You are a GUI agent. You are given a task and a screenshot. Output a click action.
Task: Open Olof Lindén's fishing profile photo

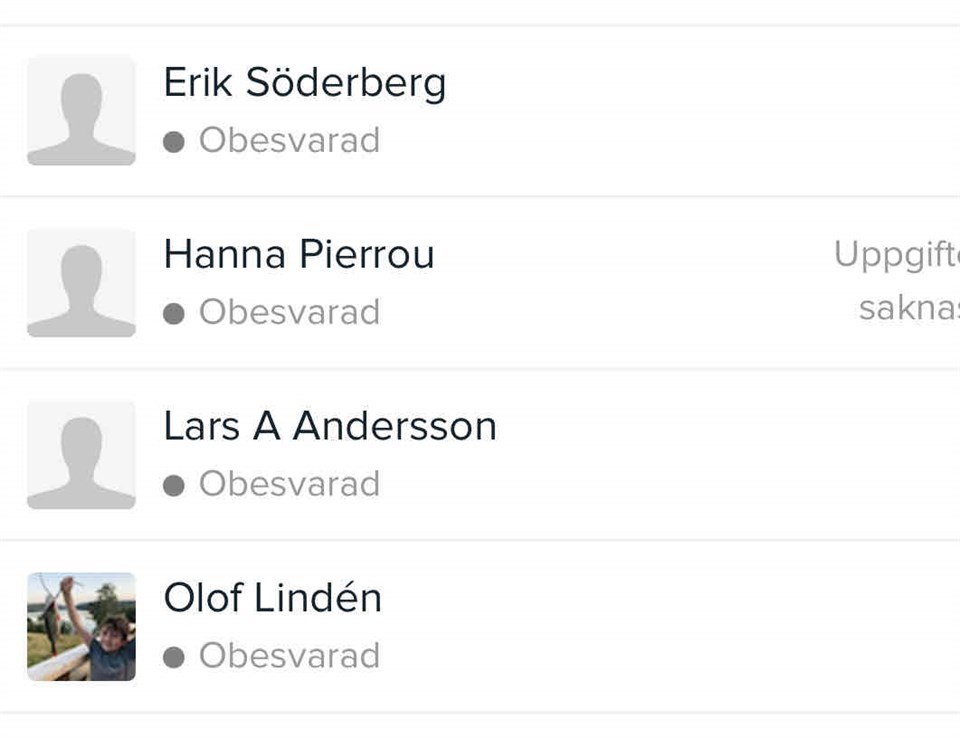click(x=81, y=627)
